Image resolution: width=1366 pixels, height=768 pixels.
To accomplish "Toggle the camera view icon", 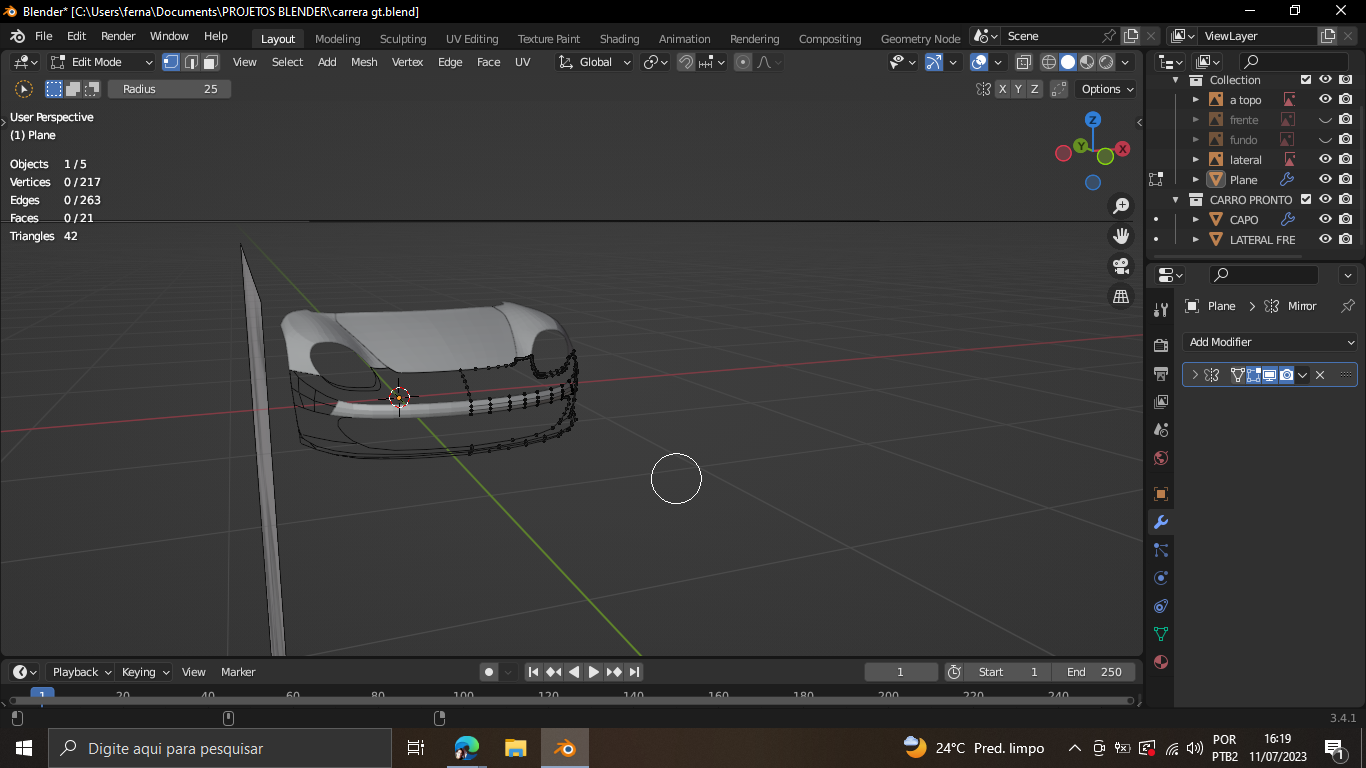I will (x=1121, y=266).
